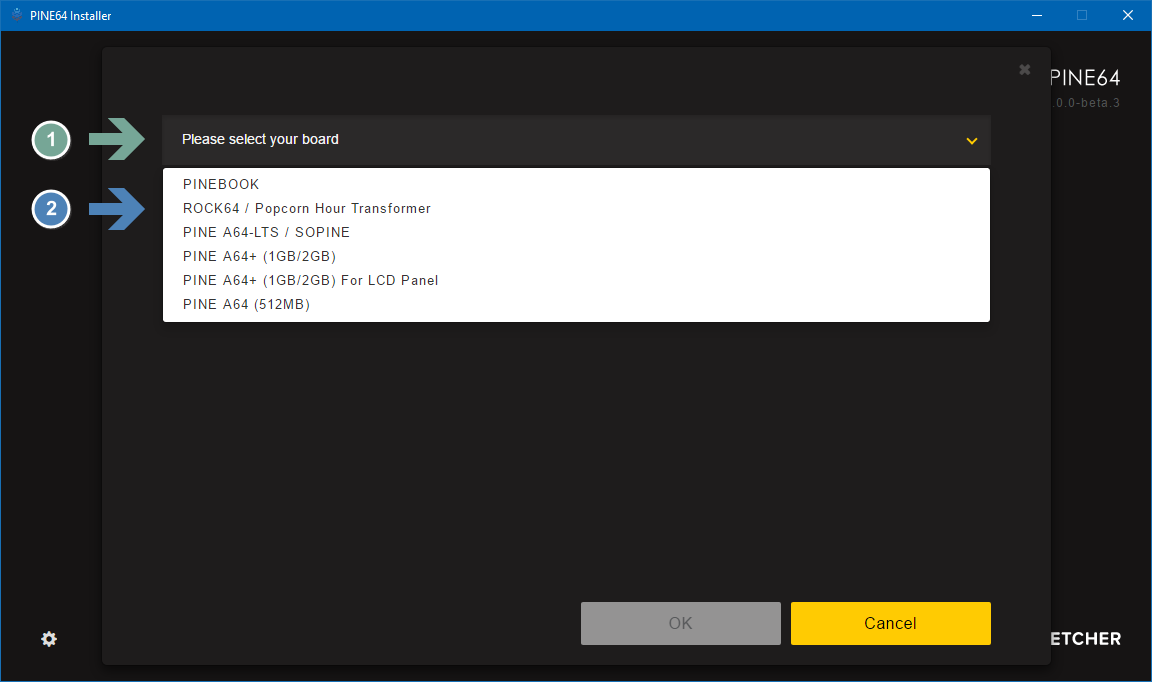Click the PINE64 Installer title bar icon
This screenshot has height=682, width=1152.
click(x=17, y=15)
